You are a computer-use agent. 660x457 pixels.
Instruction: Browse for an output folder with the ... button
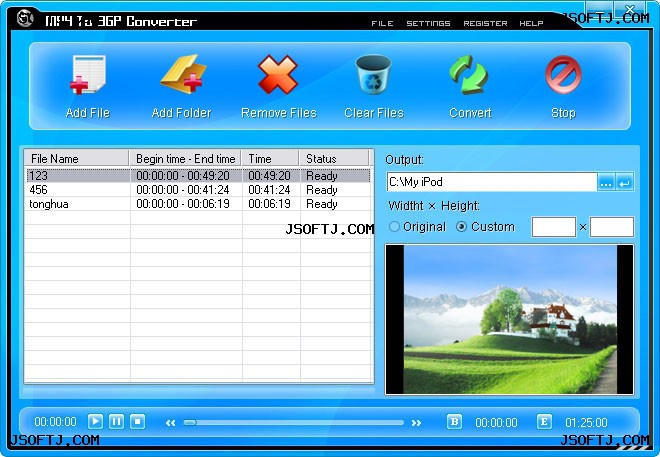tap(606, 183)
